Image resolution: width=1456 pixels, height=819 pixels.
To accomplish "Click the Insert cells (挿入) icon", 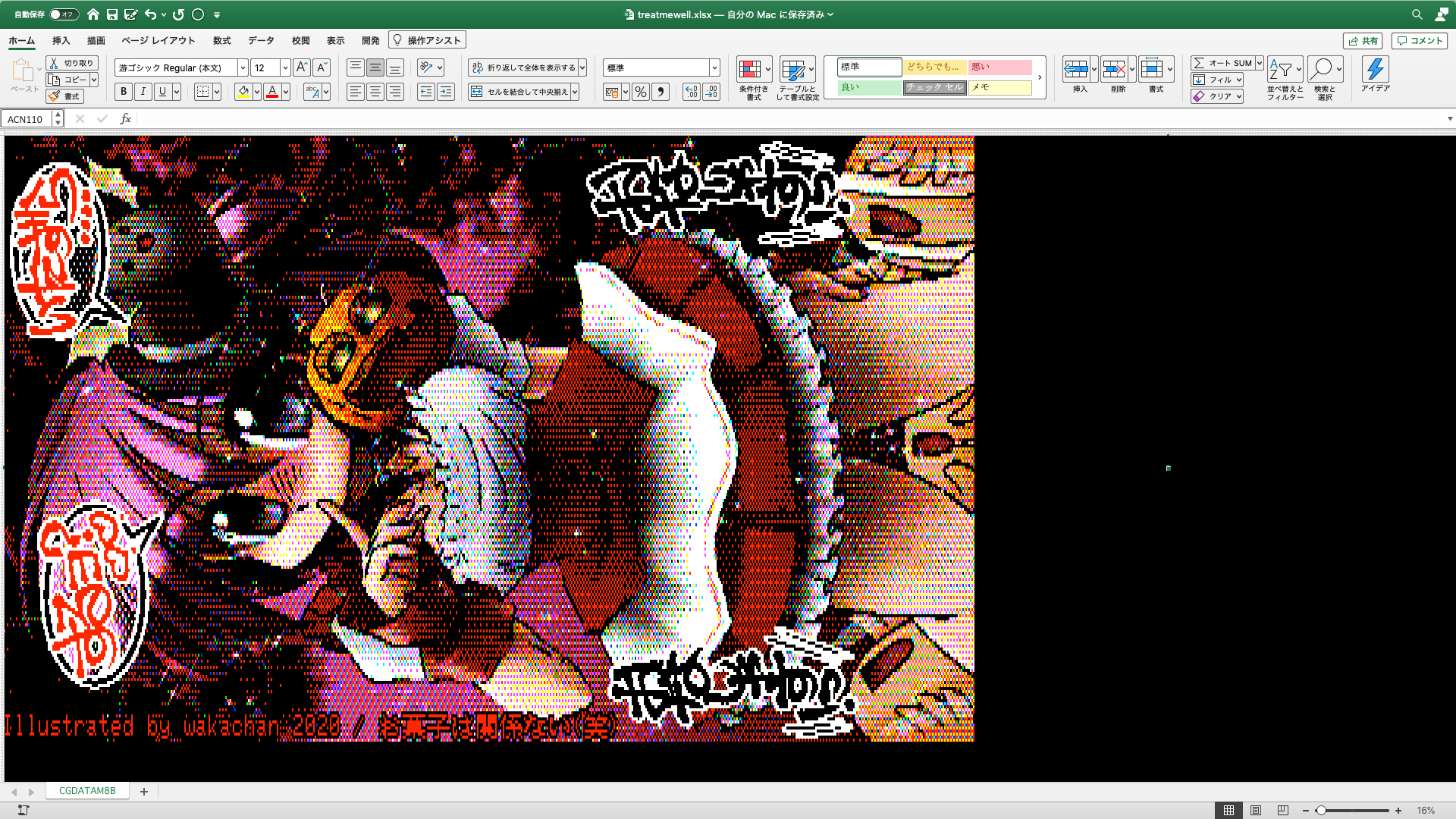I will pos(1076,69).
